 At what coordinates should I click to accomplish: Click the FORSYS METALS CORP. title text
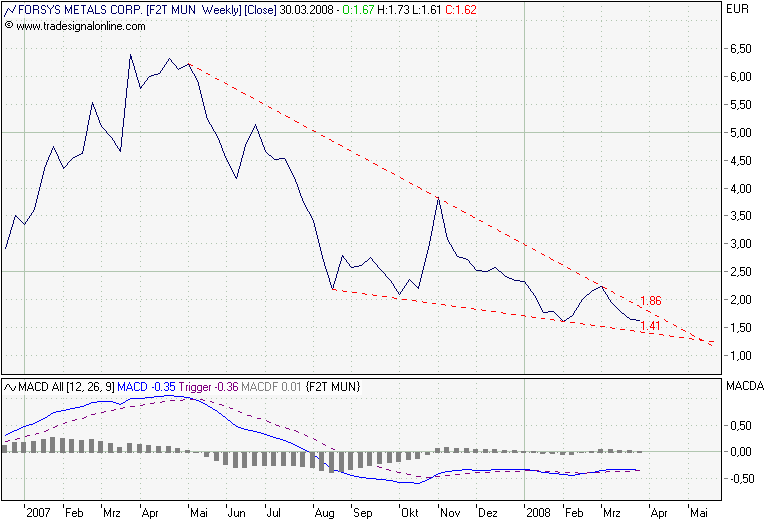(80, 10)
